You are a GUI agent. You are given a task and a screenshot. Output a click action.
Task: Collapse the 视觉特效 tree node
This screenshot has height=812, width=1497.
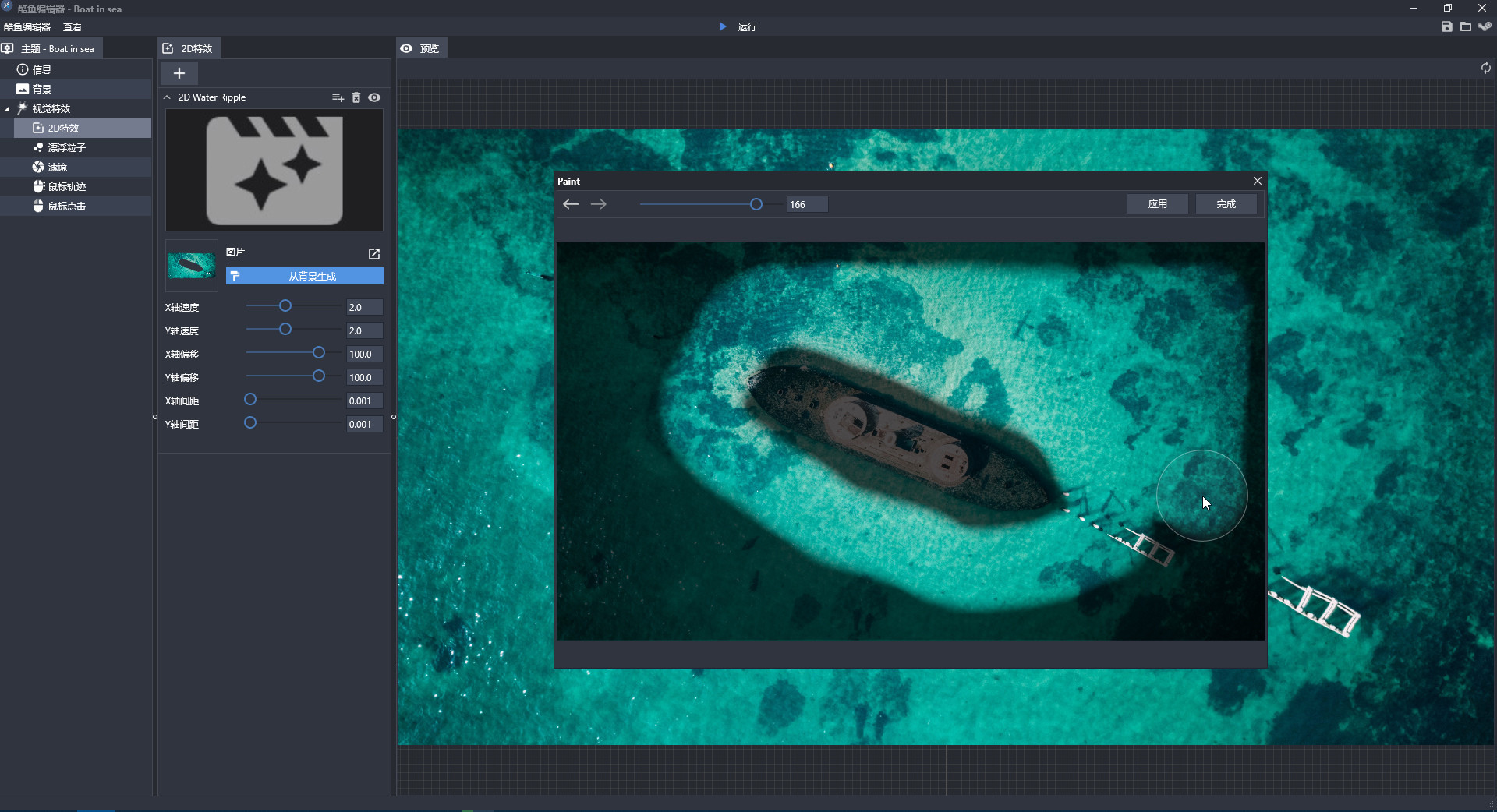pyautogui.click(x=7, y=109)
